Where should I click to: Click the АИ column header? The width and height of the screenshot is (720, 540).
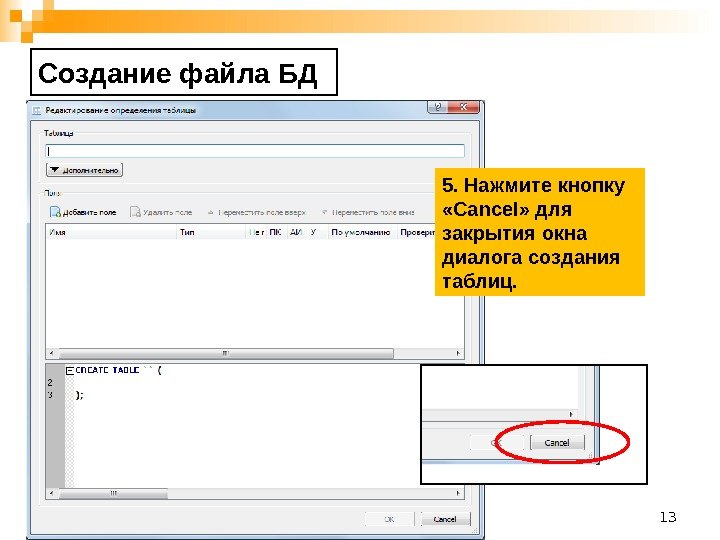click(x=296, y=232)
